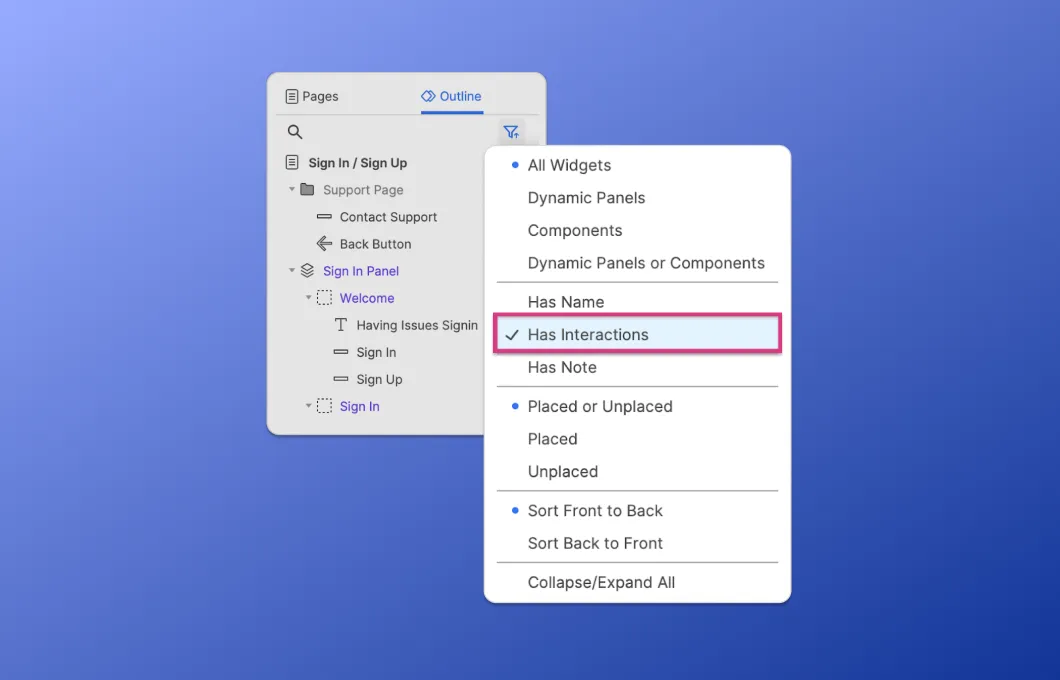Screen dimensions: 1060x680
Task: Select the All Widgets filter option
Action: click(x=569, y=166)
